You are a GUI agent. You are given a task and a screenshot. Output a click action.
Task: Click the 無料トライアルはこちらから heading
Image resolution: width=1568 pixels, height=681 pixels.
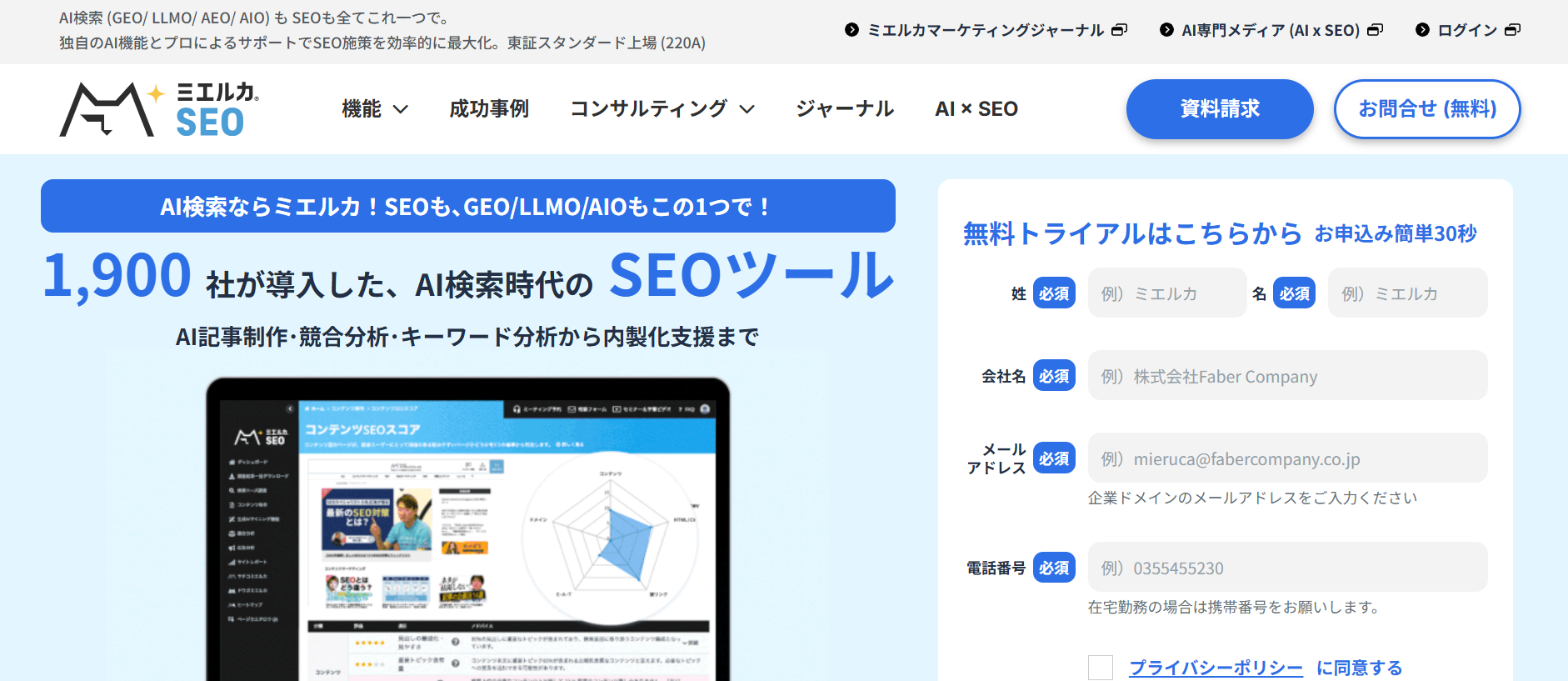[x=1132, y=233]
